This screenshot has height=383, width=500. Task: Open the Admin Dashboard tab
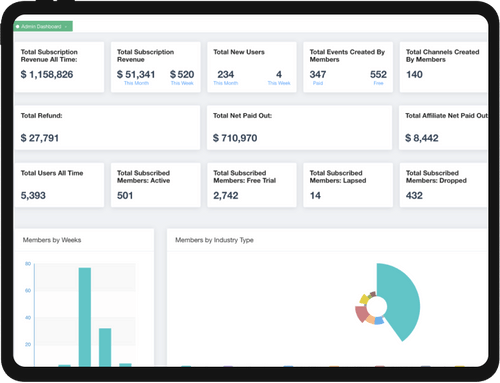coord(43,26)
